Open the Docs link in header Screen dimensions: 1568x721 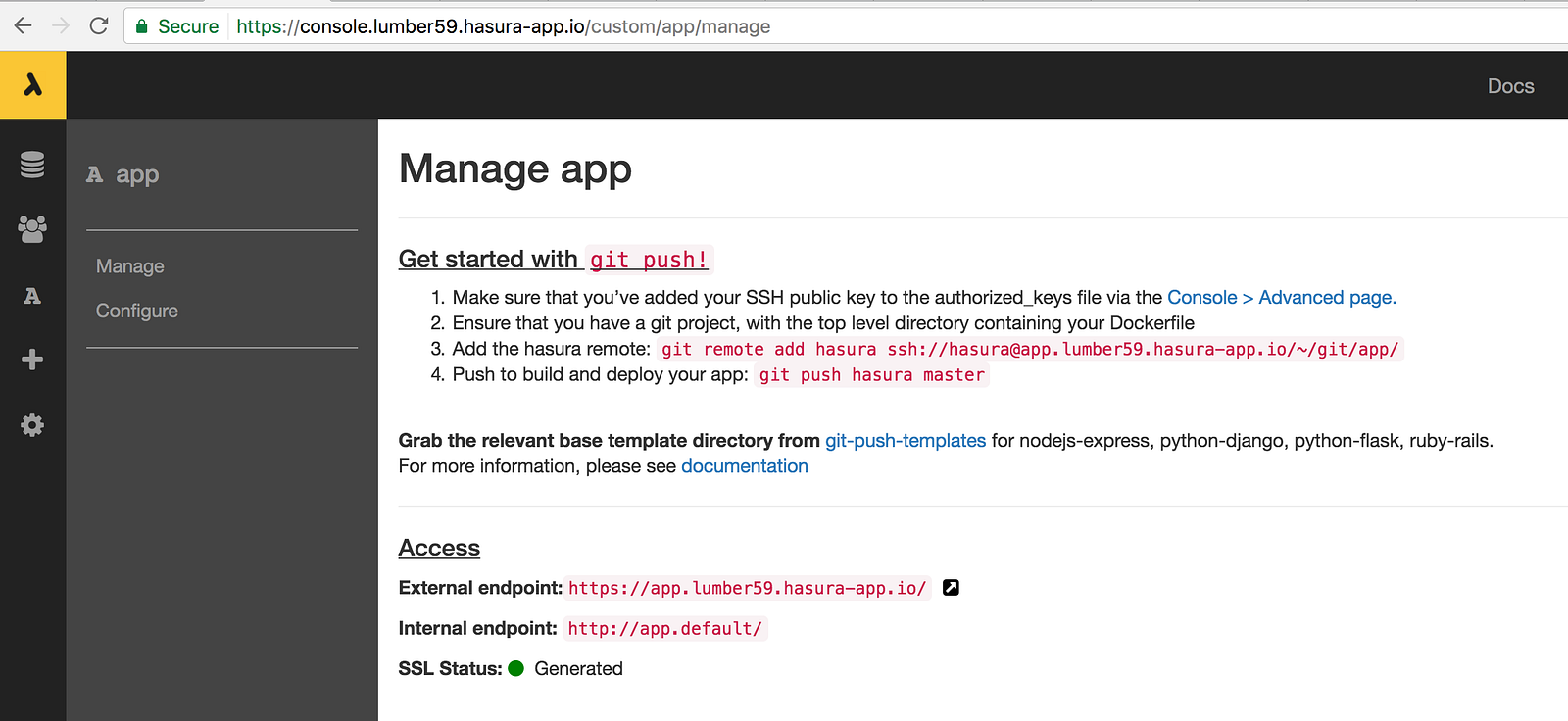(x=1510, y=86)
